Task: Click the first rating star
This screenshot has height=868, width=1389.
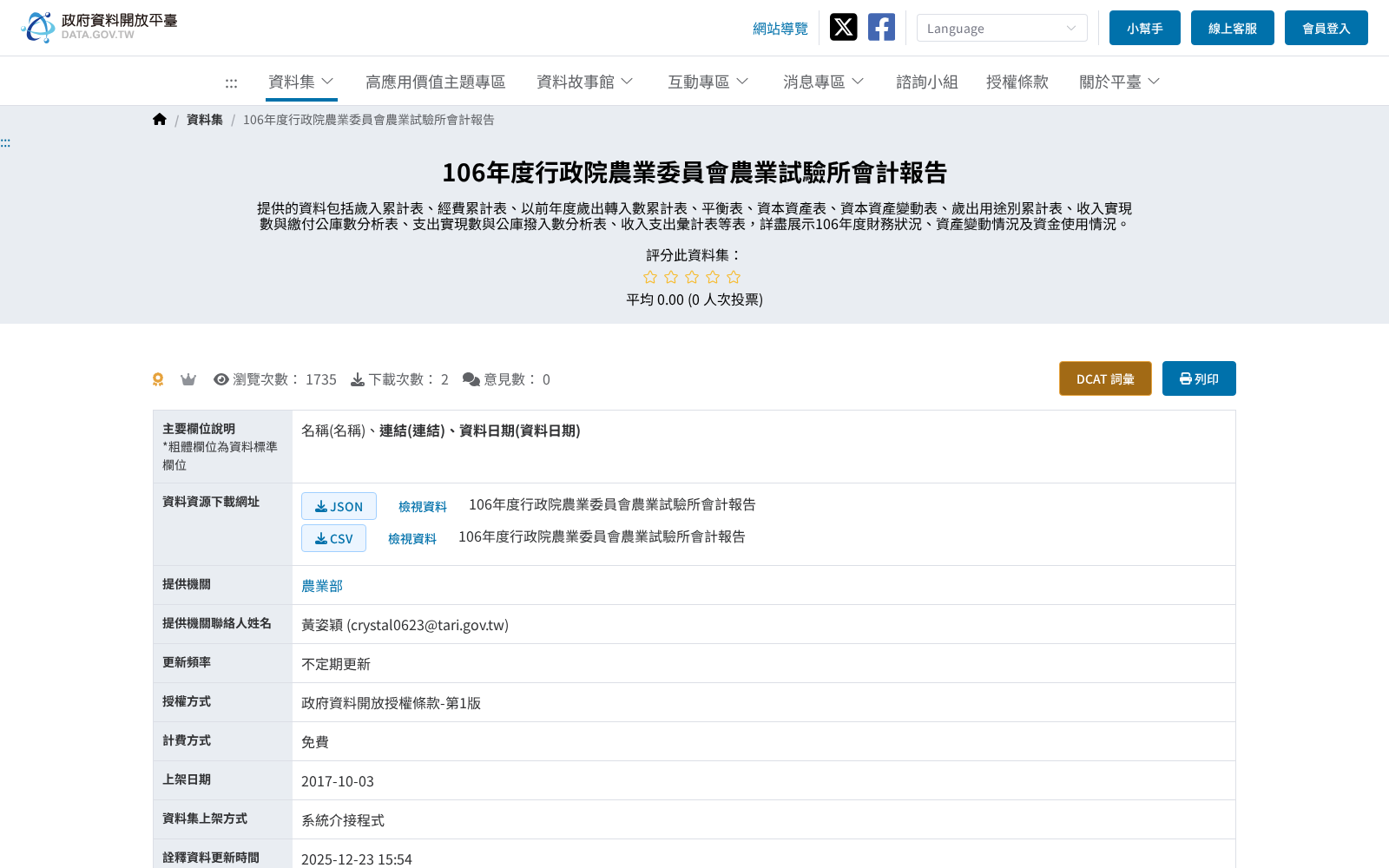Action: (650, 277)
